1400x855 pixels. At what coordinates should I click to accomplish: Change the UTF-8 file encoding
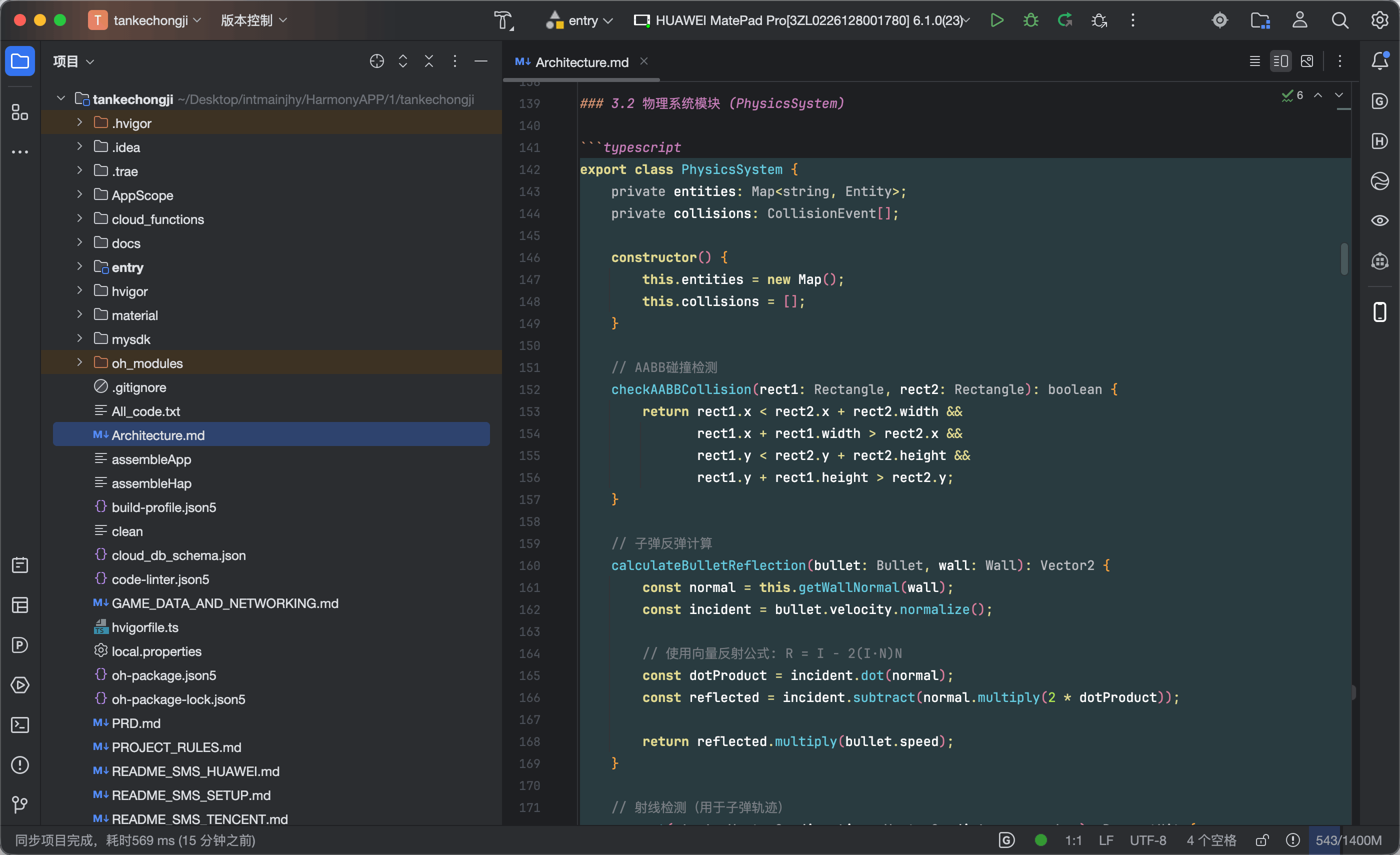[x=1147, y=840]
